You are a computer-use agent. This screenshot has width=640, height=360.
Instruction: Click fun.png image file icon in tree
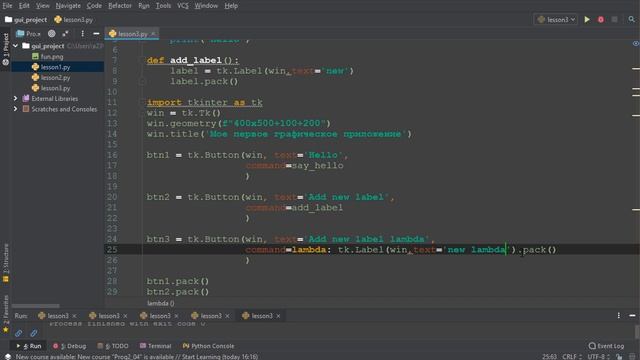click(x=36, y=57)
